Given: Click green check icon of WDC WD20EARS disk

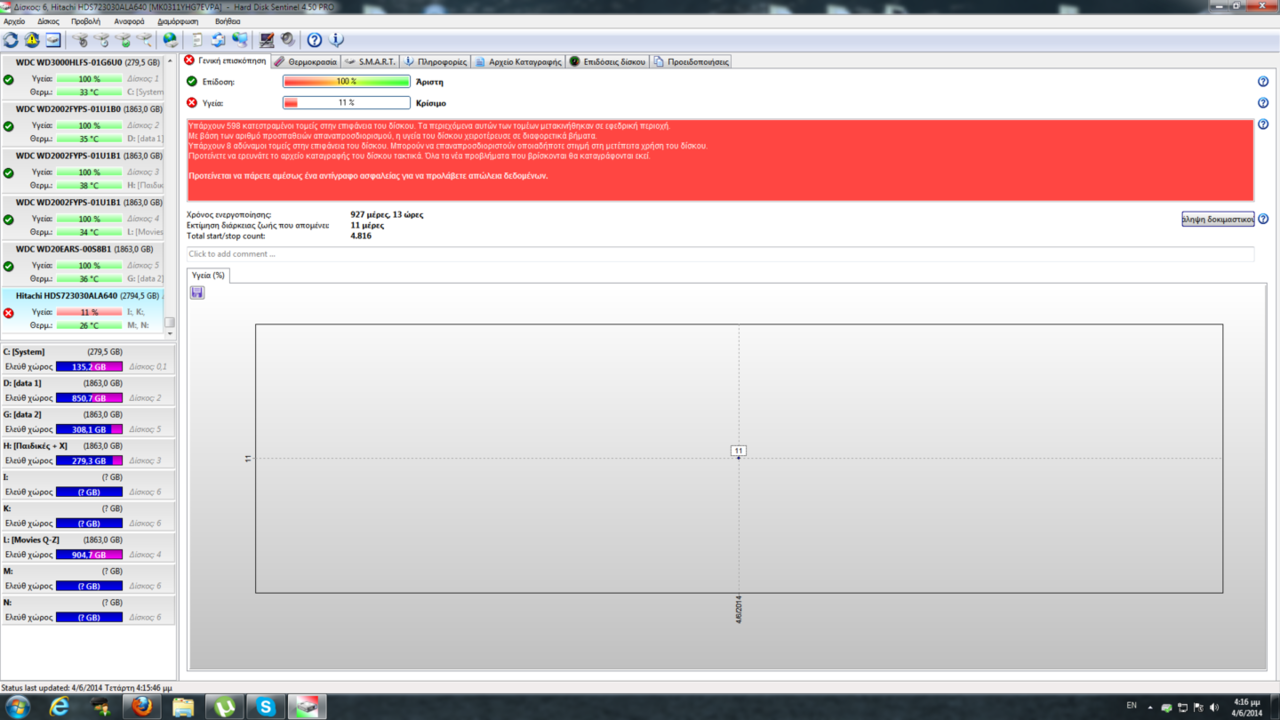Looking at the screenshot, I should pos(9,266).
